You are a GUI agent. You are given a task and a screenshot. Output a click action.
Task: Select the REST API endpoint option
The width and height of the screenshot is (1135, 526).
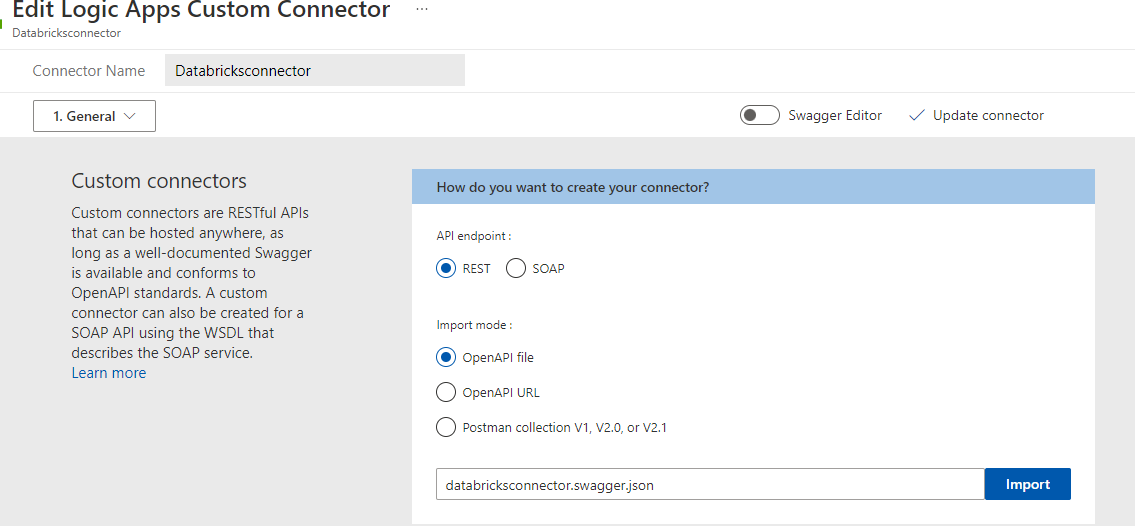pyautogui.click(x=446, y=269)
